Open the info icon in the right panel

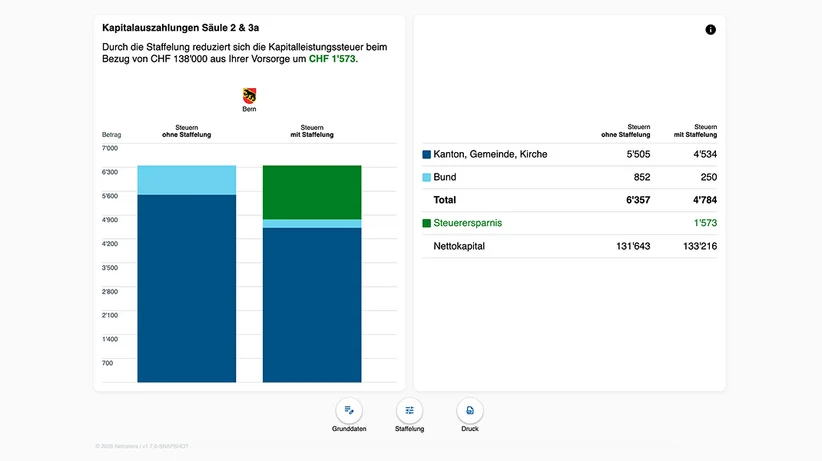(x=710, y=30)
